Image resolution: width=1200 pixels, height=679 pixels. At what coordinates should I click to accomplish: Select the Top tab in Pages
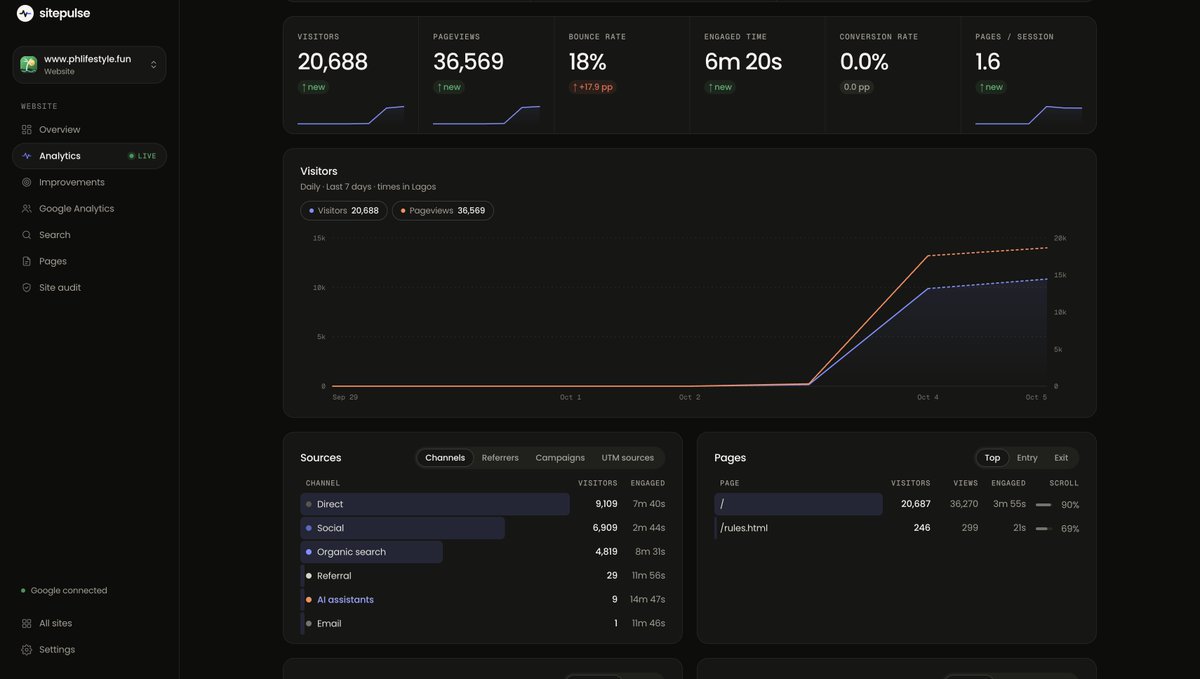pyautogui.click(x=992, y=458)
